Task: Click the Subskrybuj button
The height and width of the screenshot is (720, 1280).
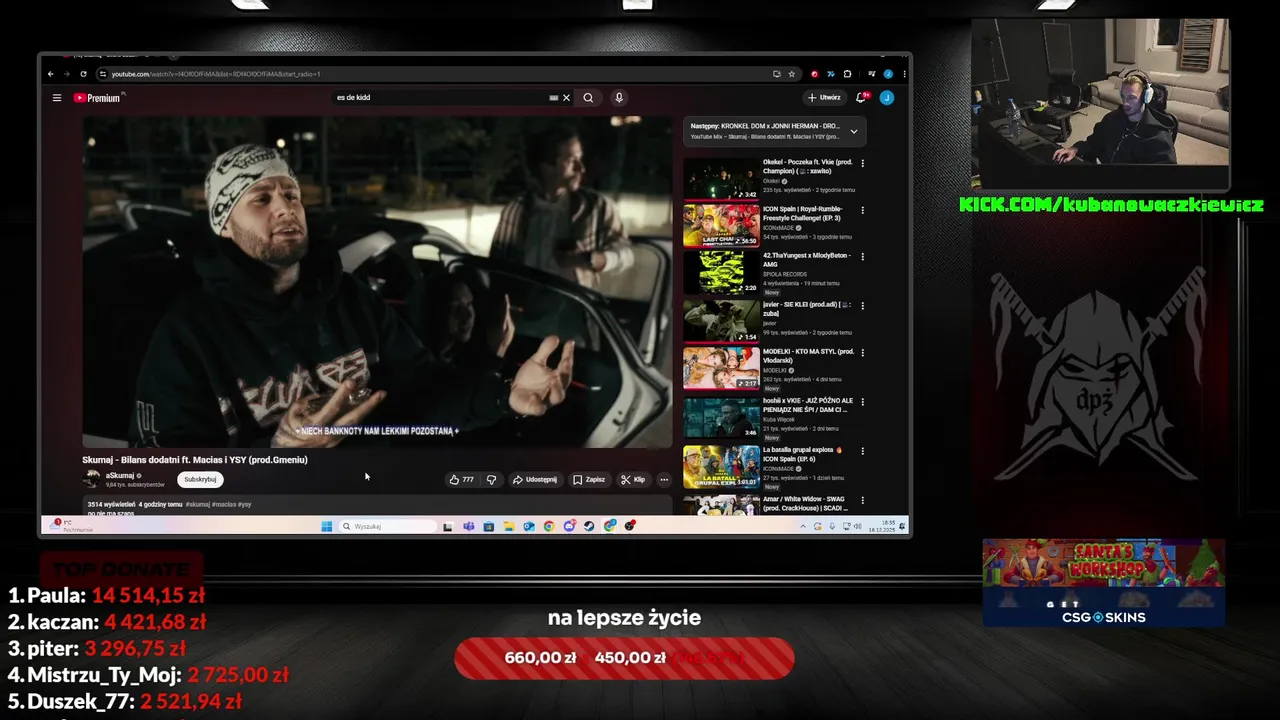Action: point(200,480)
